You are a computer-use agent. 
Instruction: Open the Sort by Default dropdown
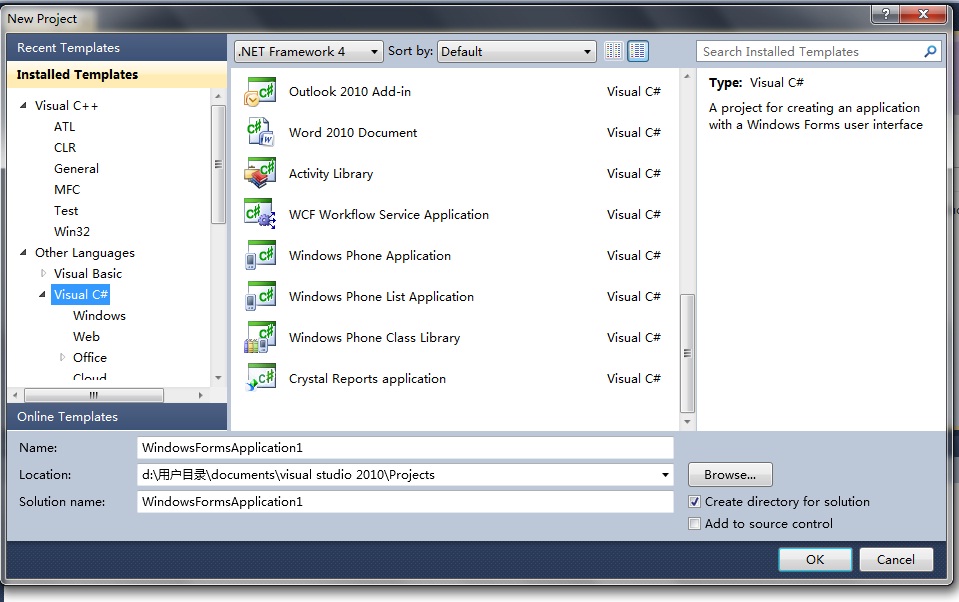[x=516, y=51]
